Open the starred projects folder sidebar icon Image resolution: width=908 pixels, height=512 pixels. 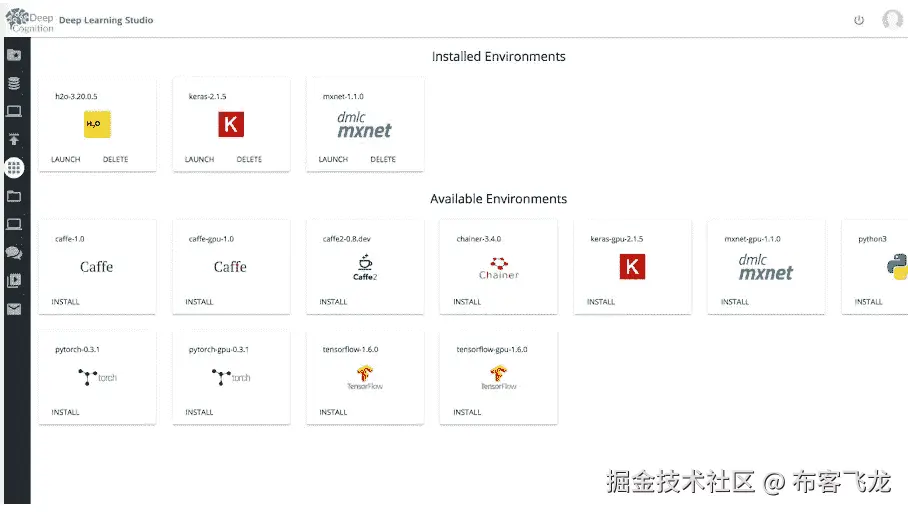coord(14,55)
